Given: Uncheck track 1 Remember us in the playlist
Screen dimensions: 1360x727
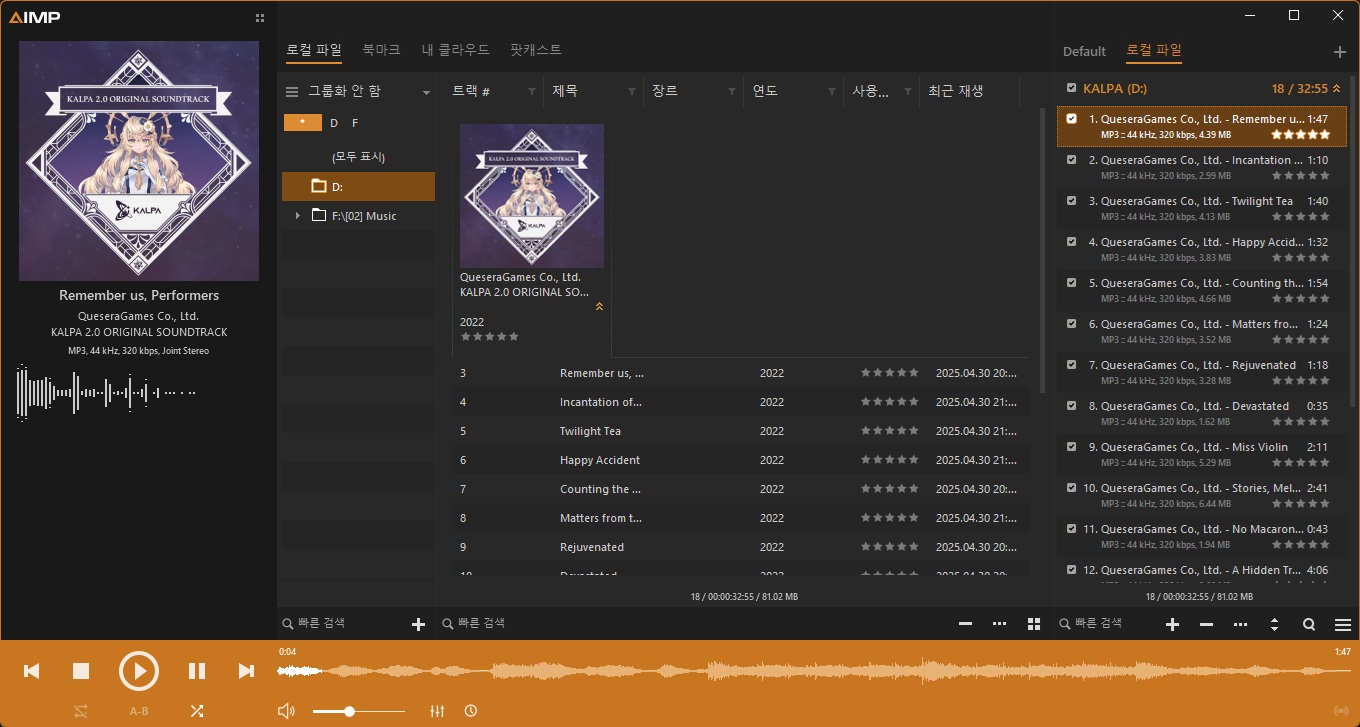Looking at the screenshot, I should tap(1072, 119).
